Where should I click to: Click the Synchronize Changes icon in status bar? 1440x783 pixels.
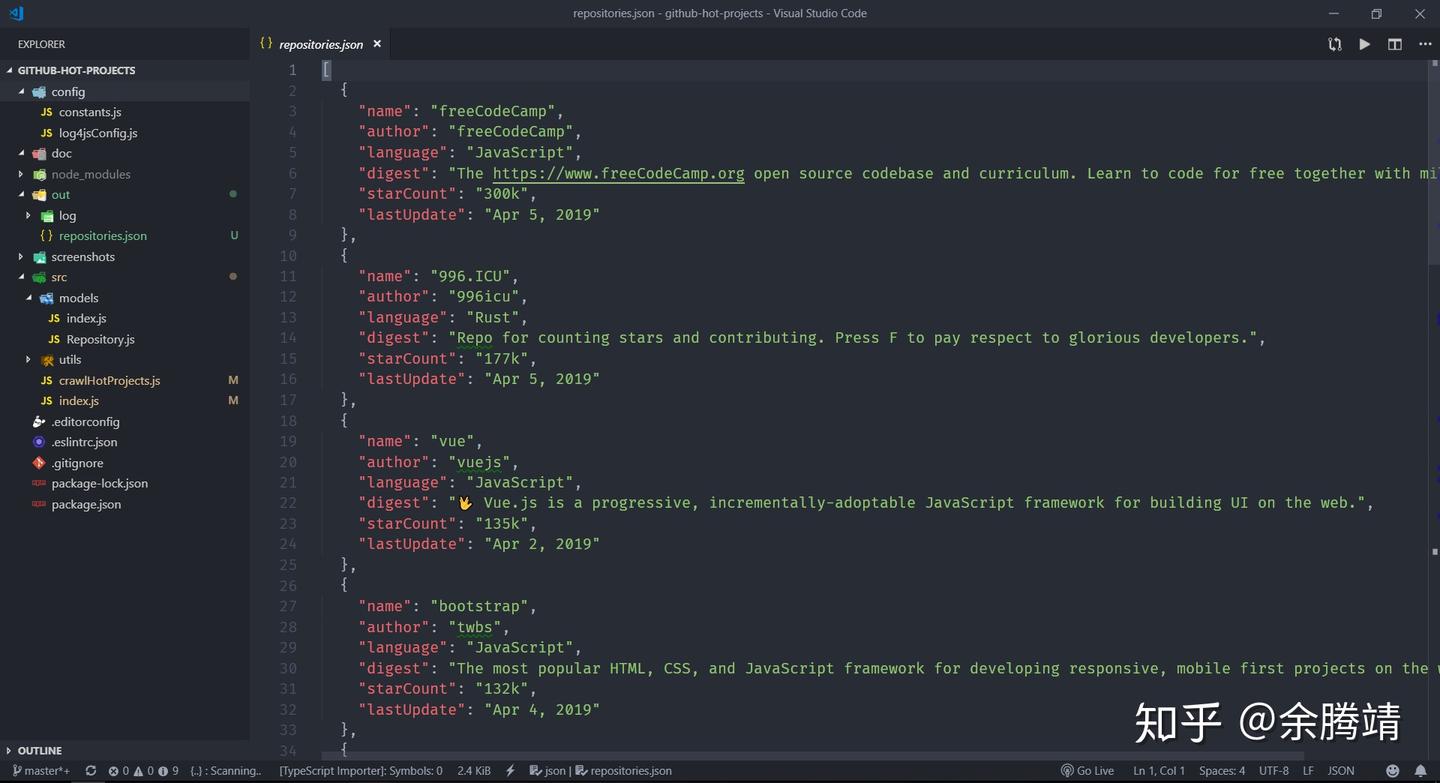[90, 770]
